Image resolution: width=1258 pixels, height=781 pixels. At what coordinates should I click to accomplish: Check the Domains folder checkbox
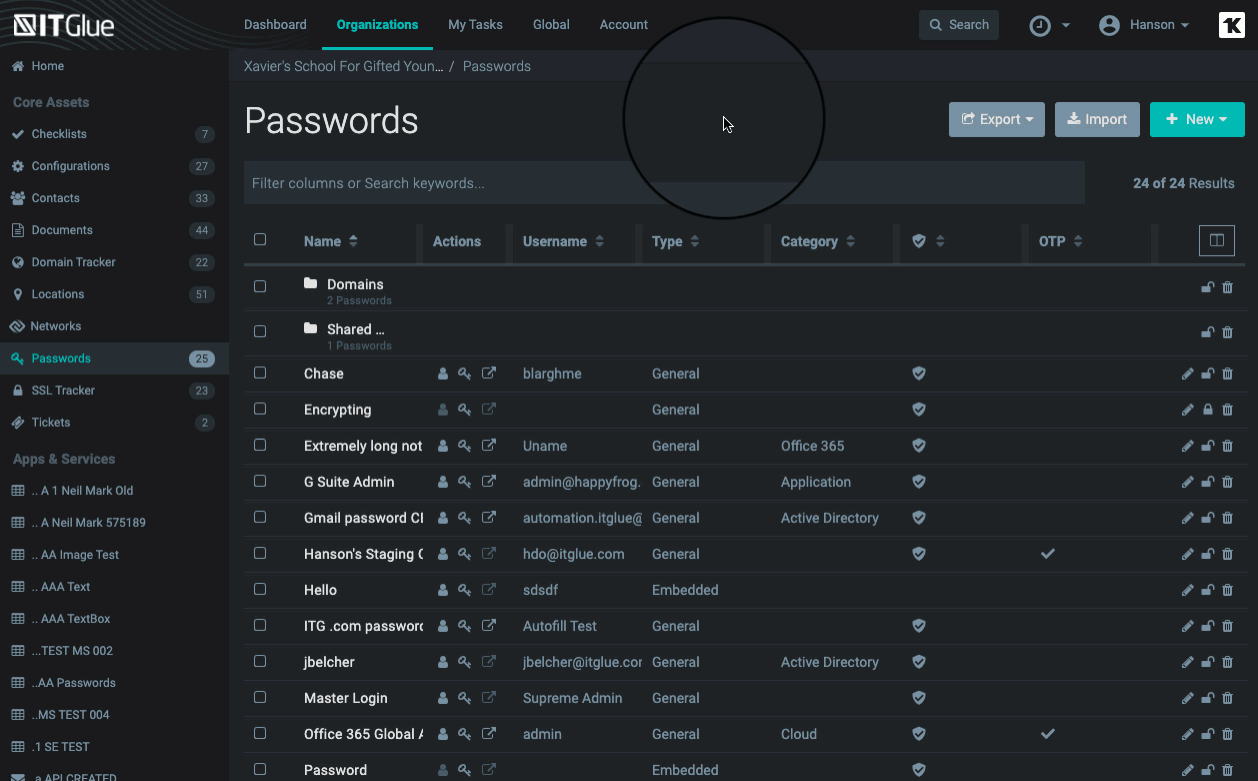[x=260, y=286]
